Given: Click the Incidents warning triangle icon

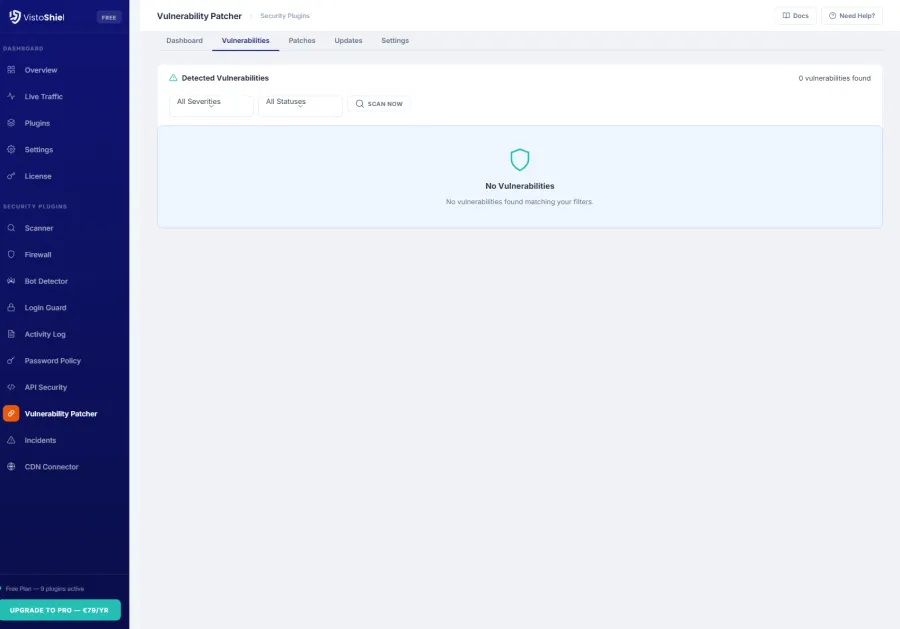Looking at the screenshot, I should click(x=11, y=440).
